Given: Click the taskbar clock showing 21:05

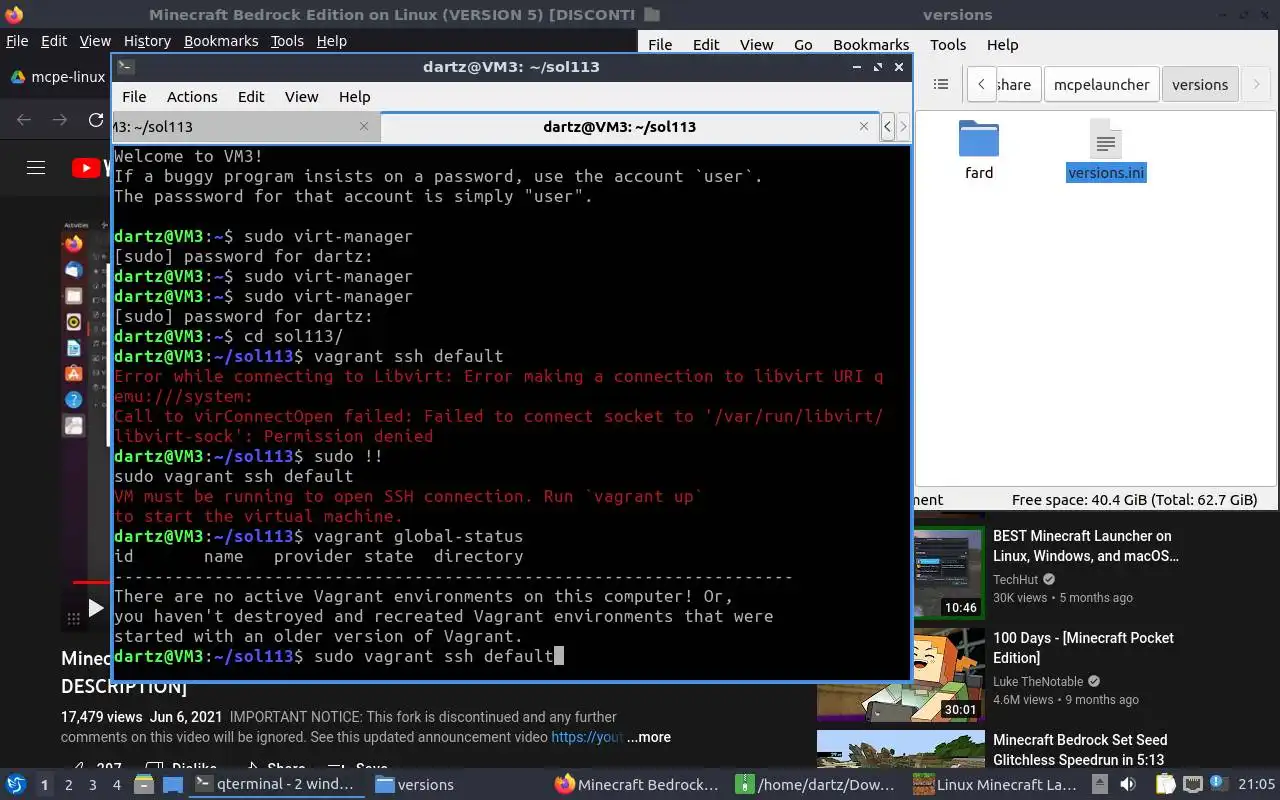Looking at the screenshot, I should (1257, 785).
